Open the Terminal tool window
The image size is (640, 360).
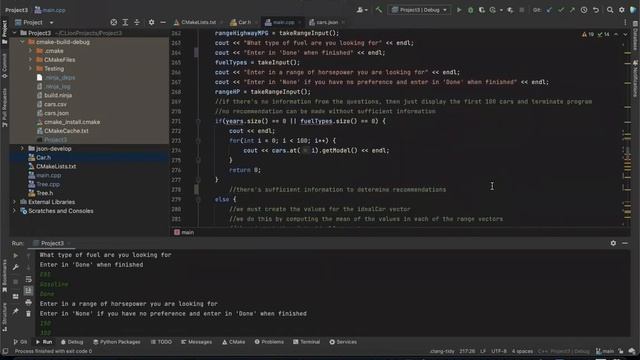(307, 342)
